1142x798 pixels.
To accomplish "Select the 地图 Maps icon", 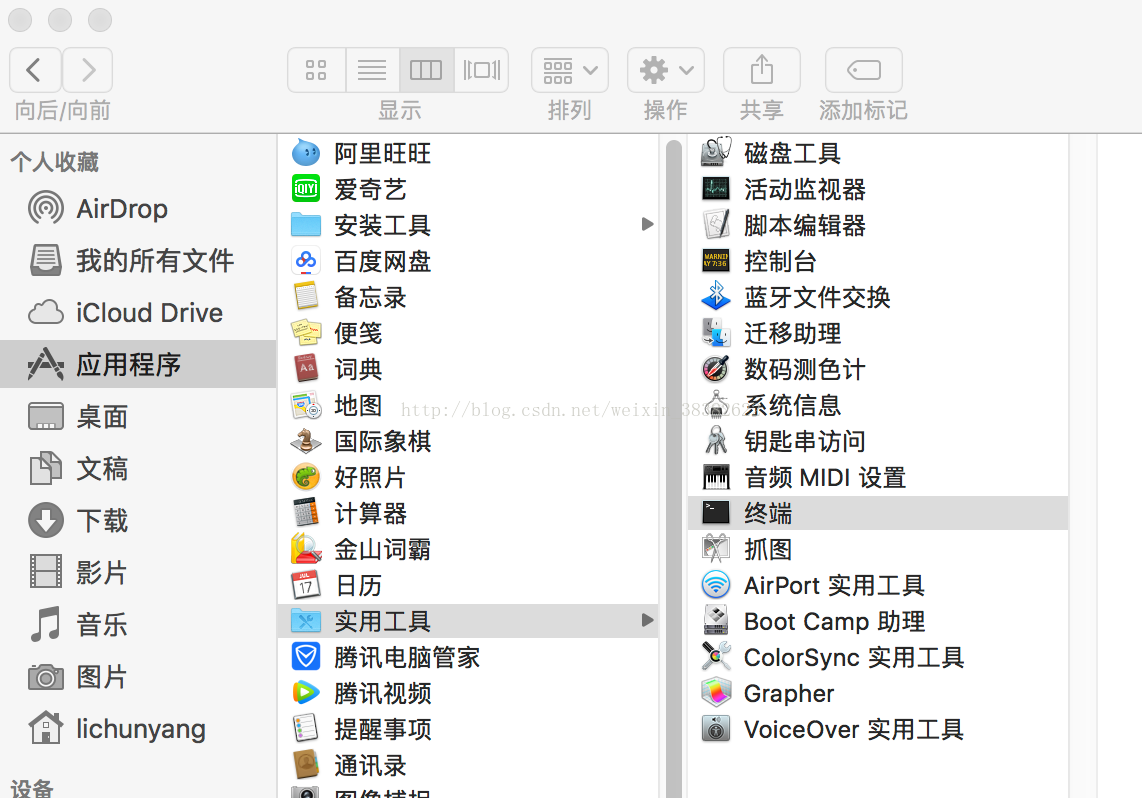I will click(x=306, y=406).
